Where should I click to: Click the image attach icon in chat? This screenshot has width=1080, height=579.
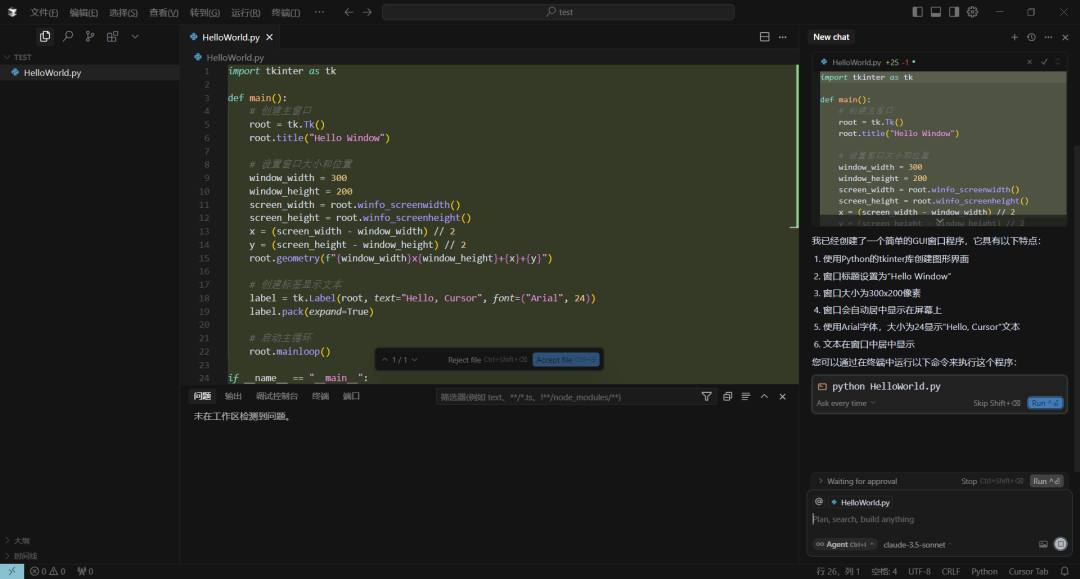tap(1043, 544)
